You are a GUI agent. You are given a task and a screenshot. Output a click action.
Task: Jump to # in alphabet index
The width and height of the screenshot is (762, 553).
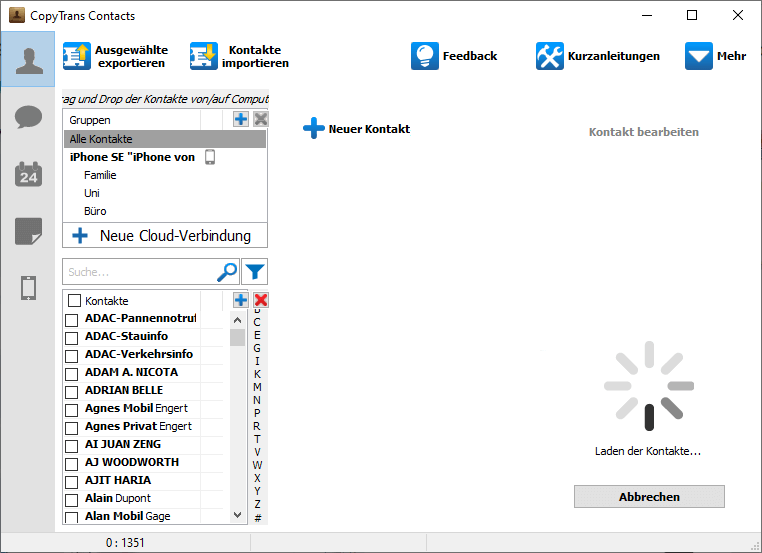pyautogui.click(x=257, y=518)
